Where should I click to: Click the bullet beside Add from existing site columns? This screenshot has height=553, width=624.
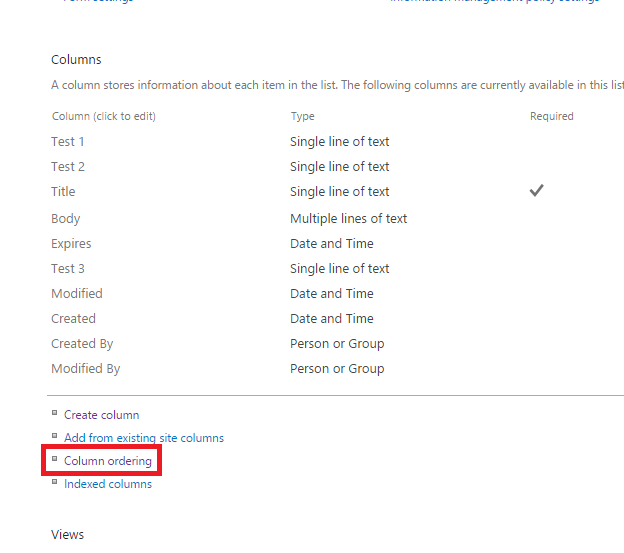click(x=55, y=436)
